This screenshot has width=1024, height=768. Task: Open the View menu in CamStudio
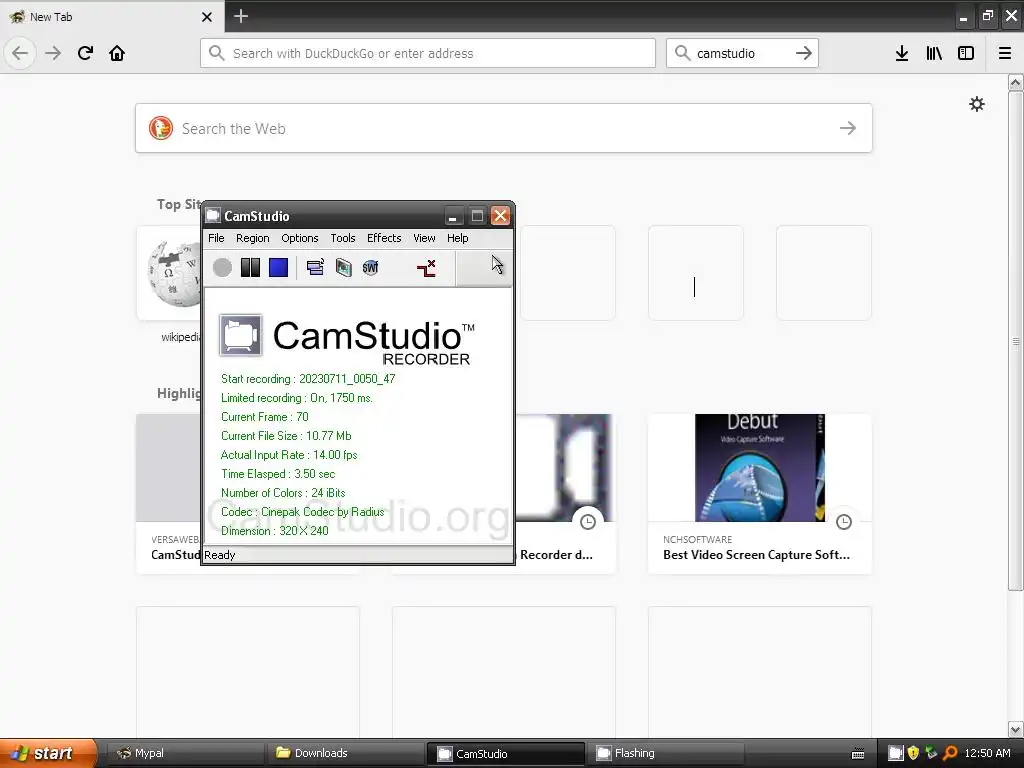pos(424,238)
